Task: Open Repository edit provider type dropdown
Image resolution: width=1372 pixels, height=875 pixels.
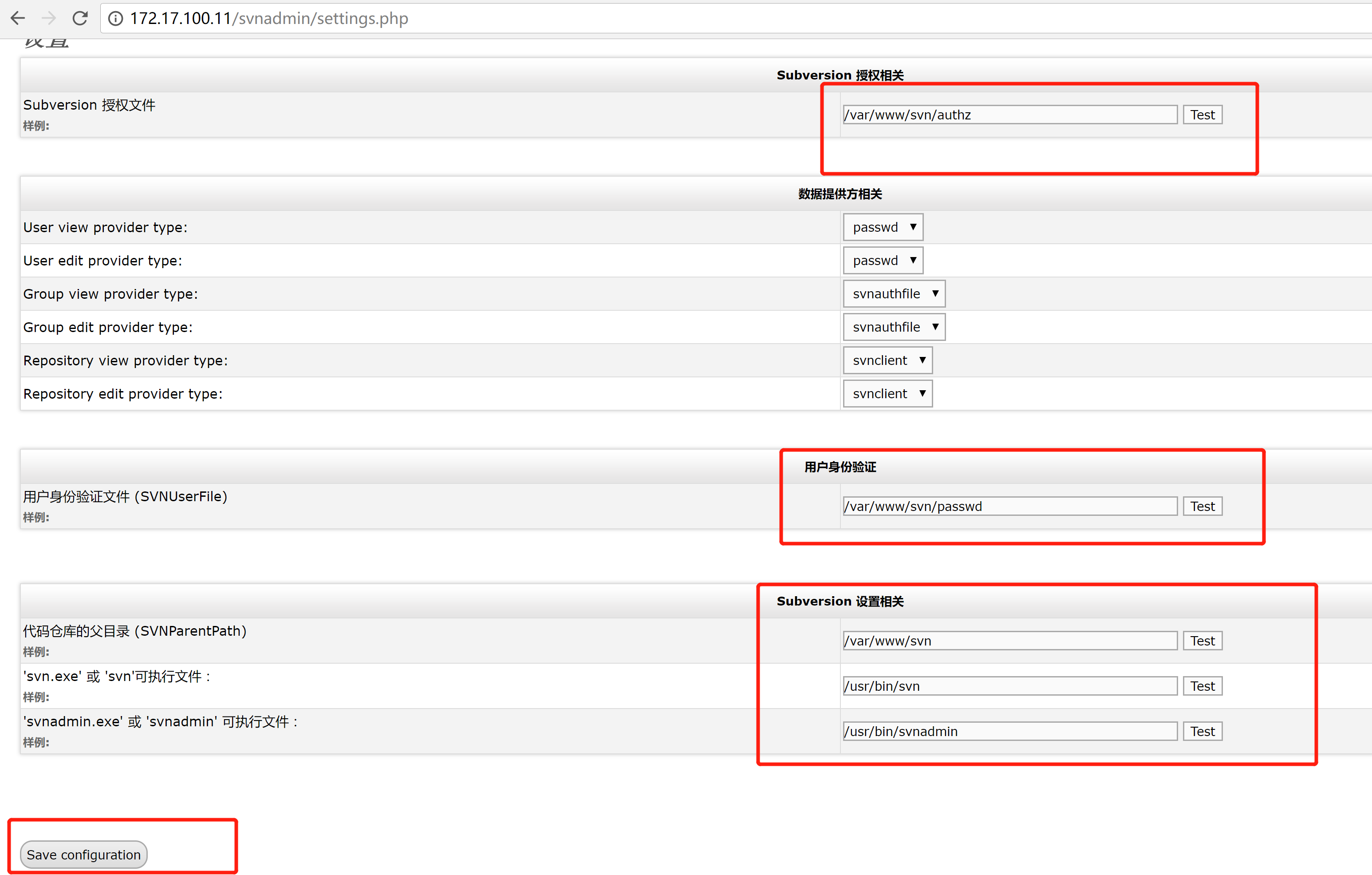Action: 887,394
